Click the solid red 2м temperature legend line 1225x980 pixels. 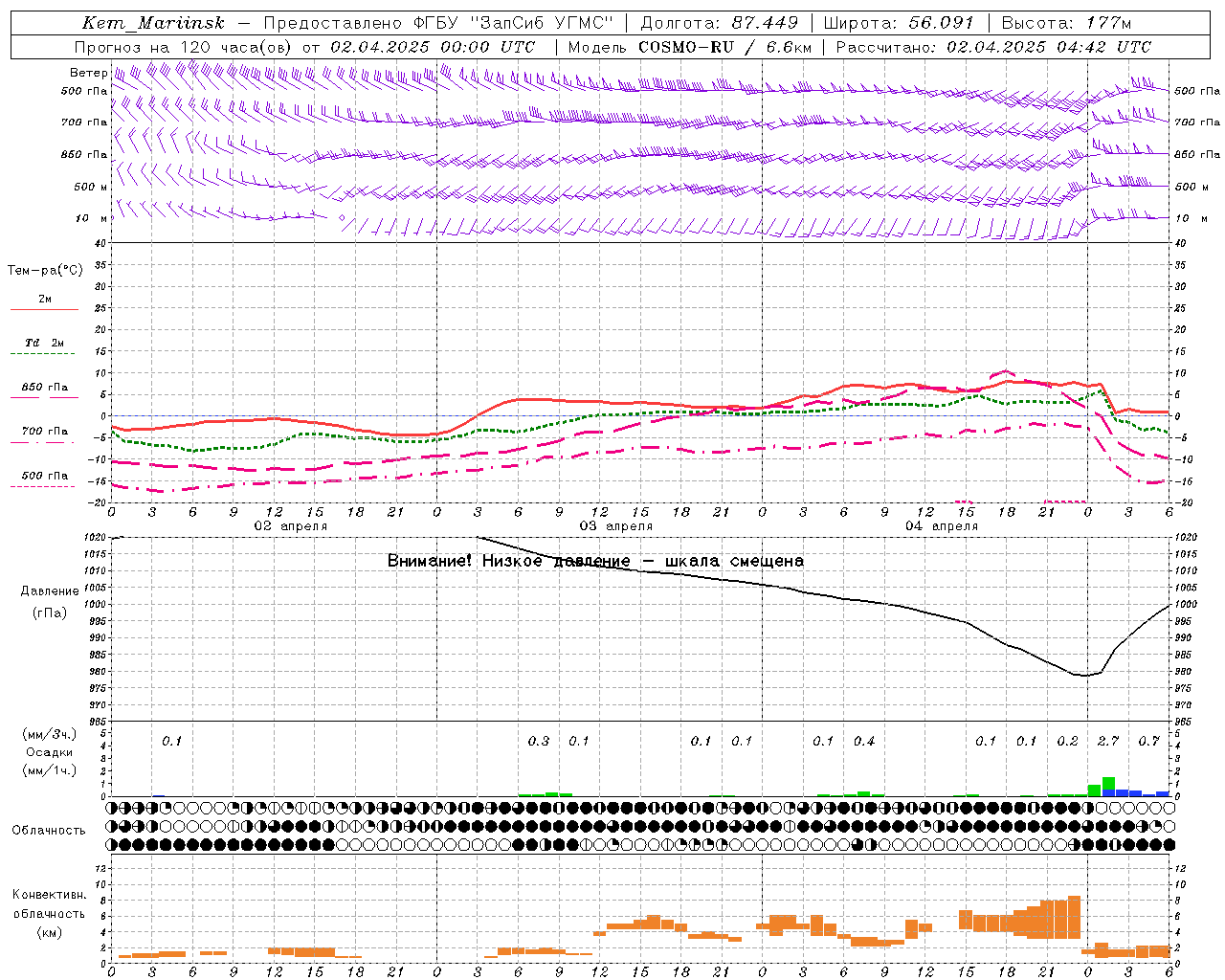pyautogui.click(x=44, y=310)
